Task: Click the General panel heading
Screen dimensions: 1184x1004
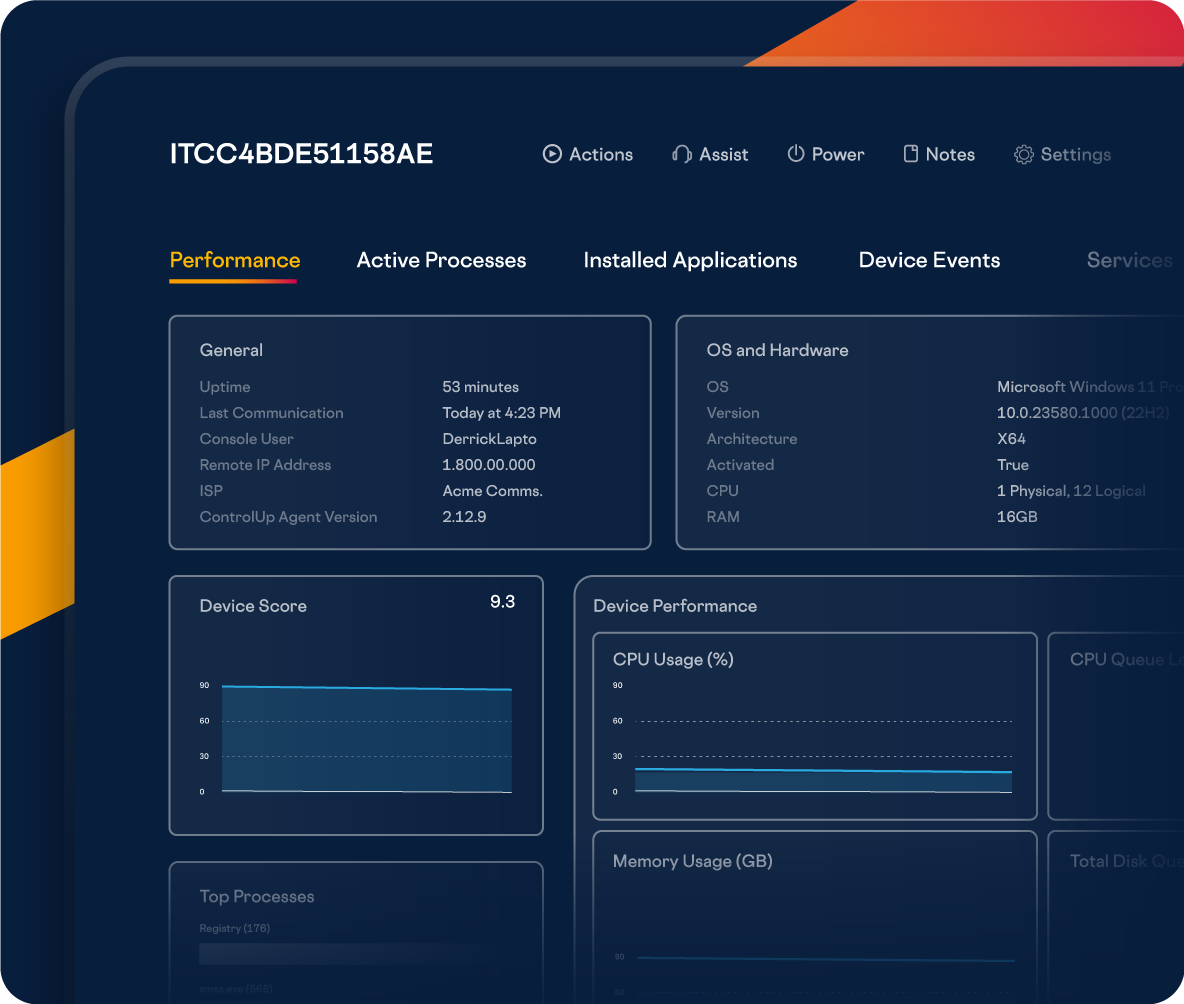Action: (231, 350)
